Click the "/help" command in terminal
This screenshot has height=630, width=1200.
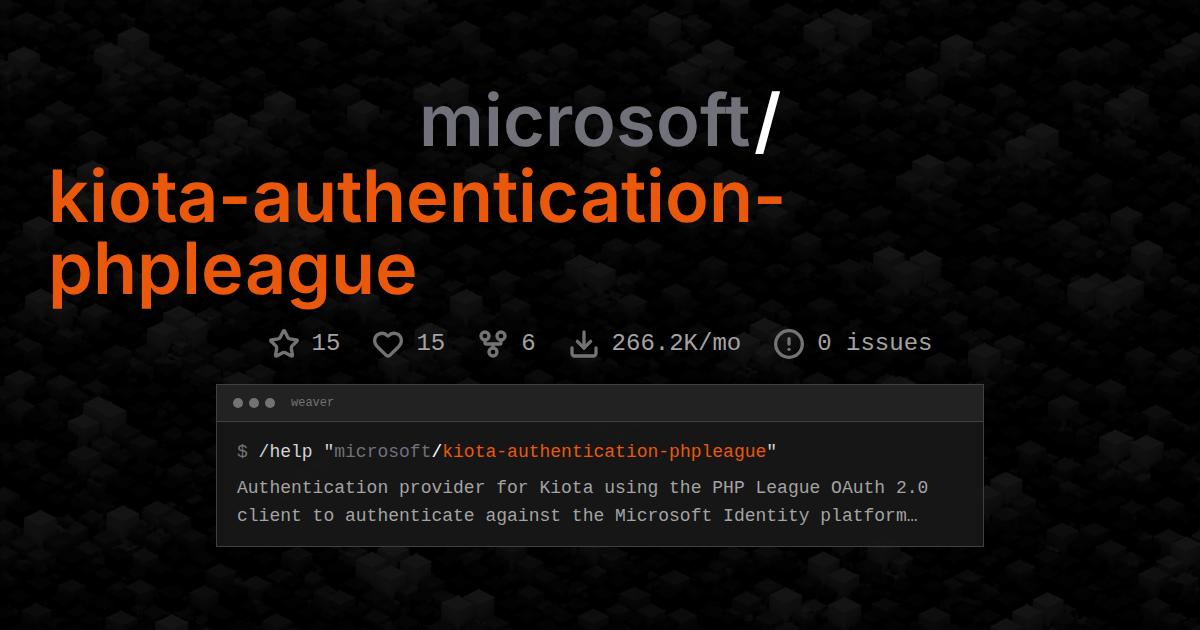(x=286, y=452)
